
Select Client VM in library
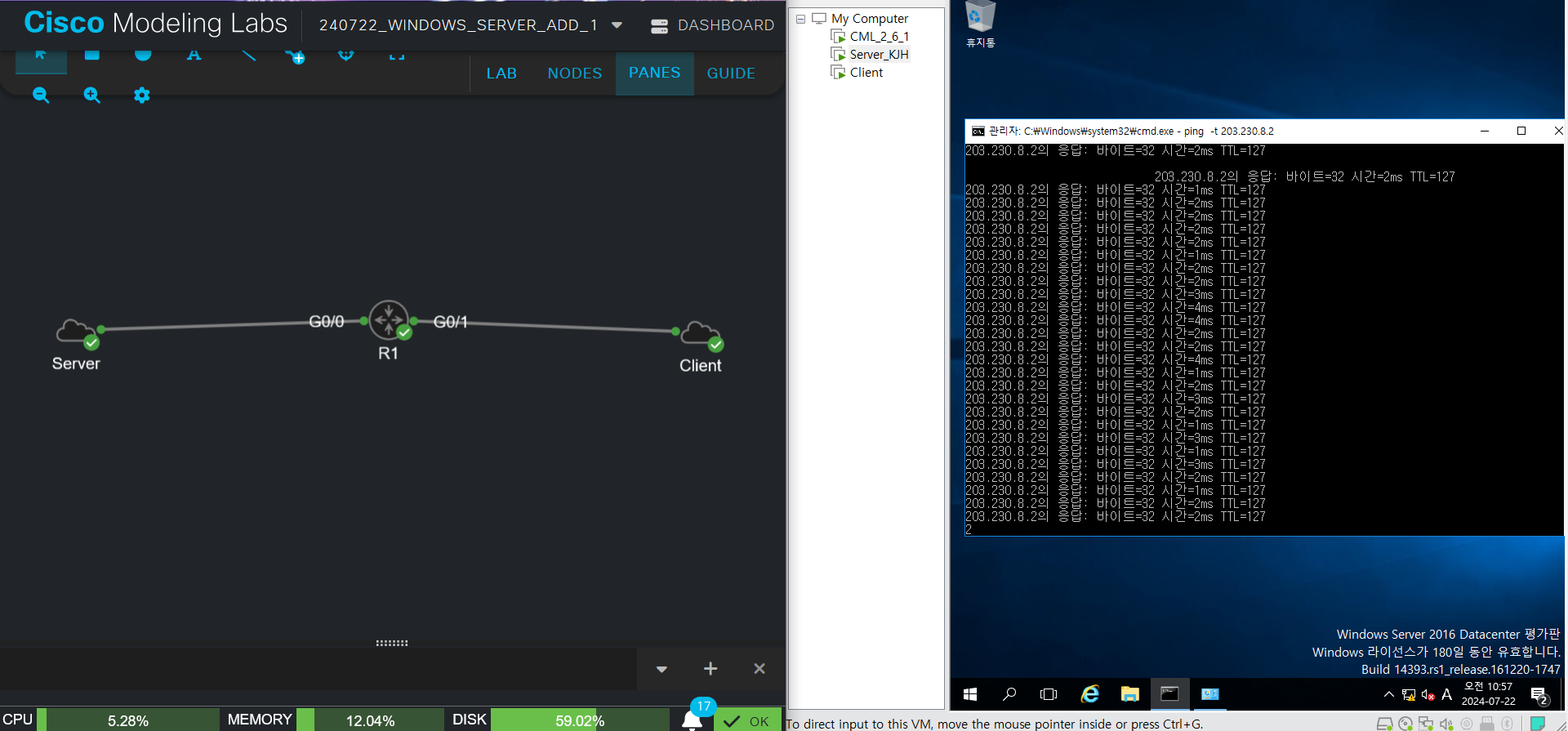point(866,73)
